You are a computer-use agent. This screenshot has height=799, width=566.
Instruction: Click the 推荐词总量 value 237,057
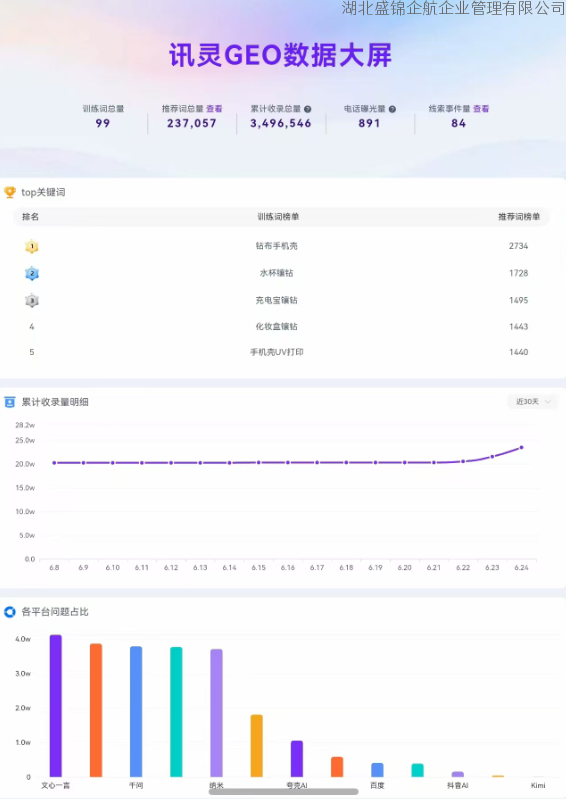pyautogui.click(x=192, y=123)
